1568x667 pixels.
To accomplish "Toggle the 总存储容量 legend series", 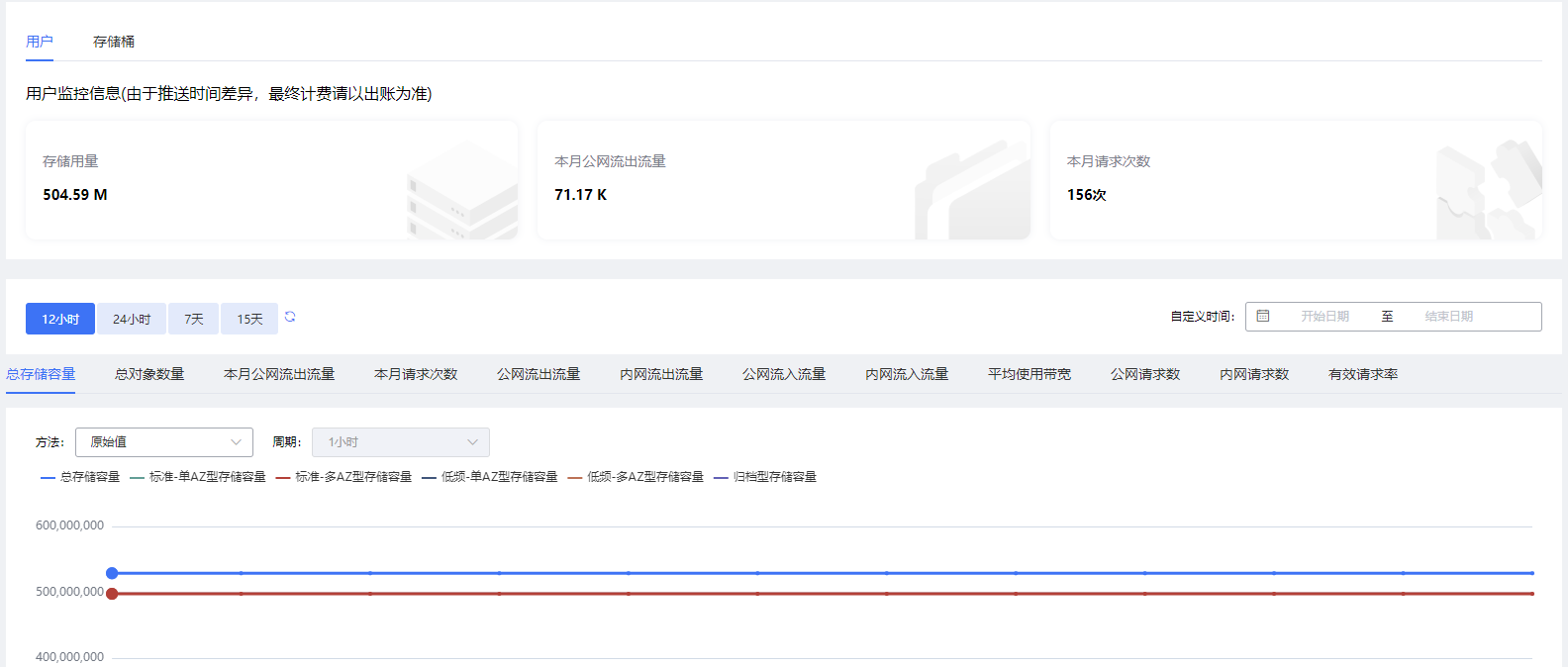I will pos(80,477).
